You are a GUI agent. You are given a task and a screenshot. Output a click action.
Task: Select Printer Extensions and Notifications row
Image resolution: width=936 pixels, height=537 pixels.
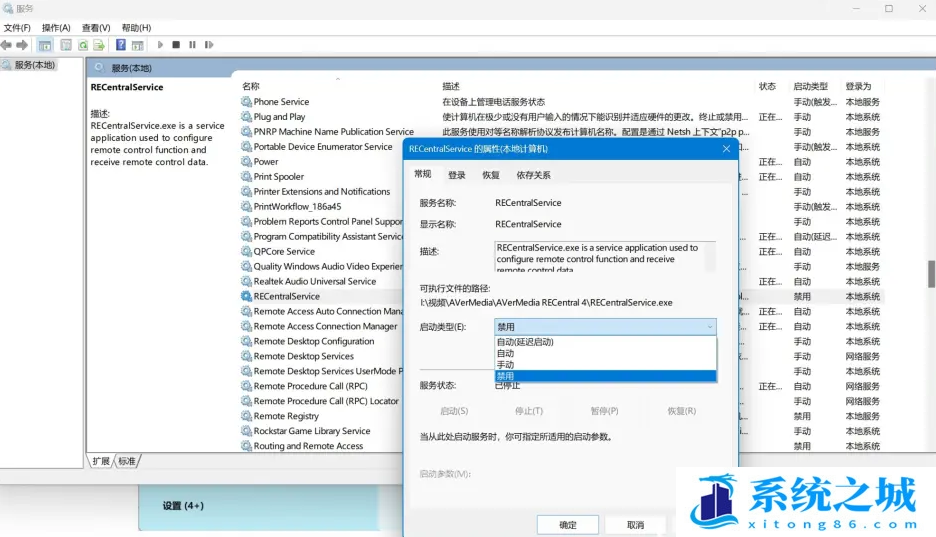(322, 191)
